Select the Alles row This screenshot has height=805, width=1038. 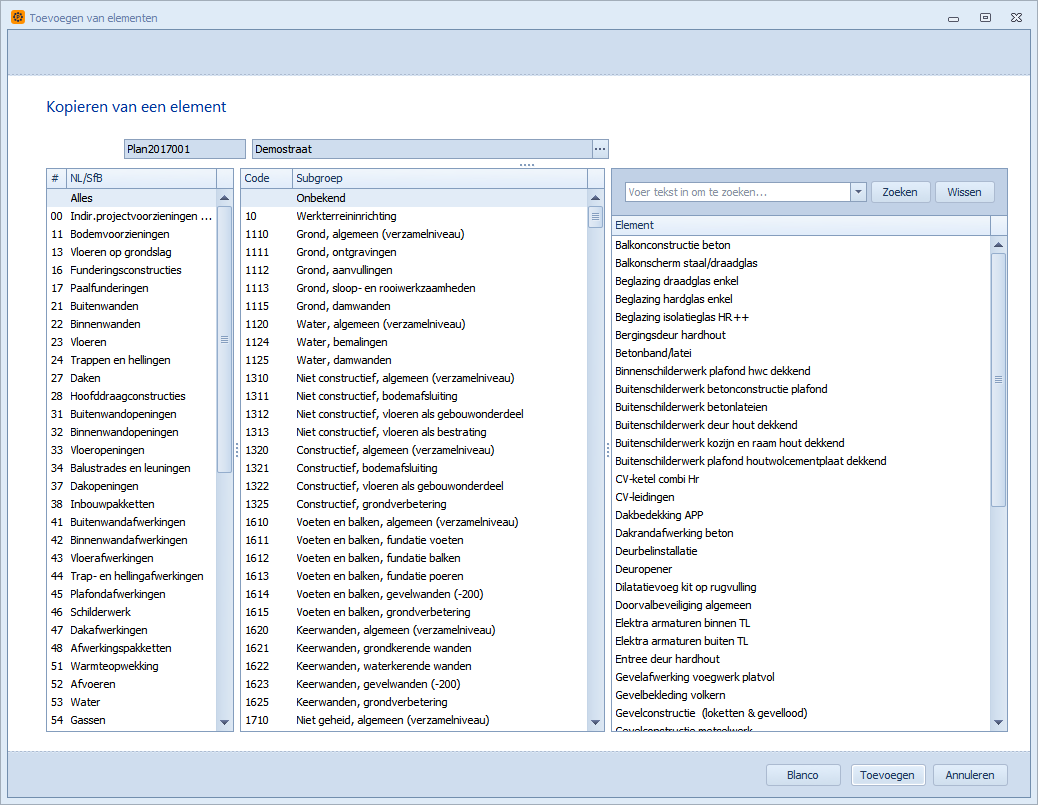tap(132, 198)
